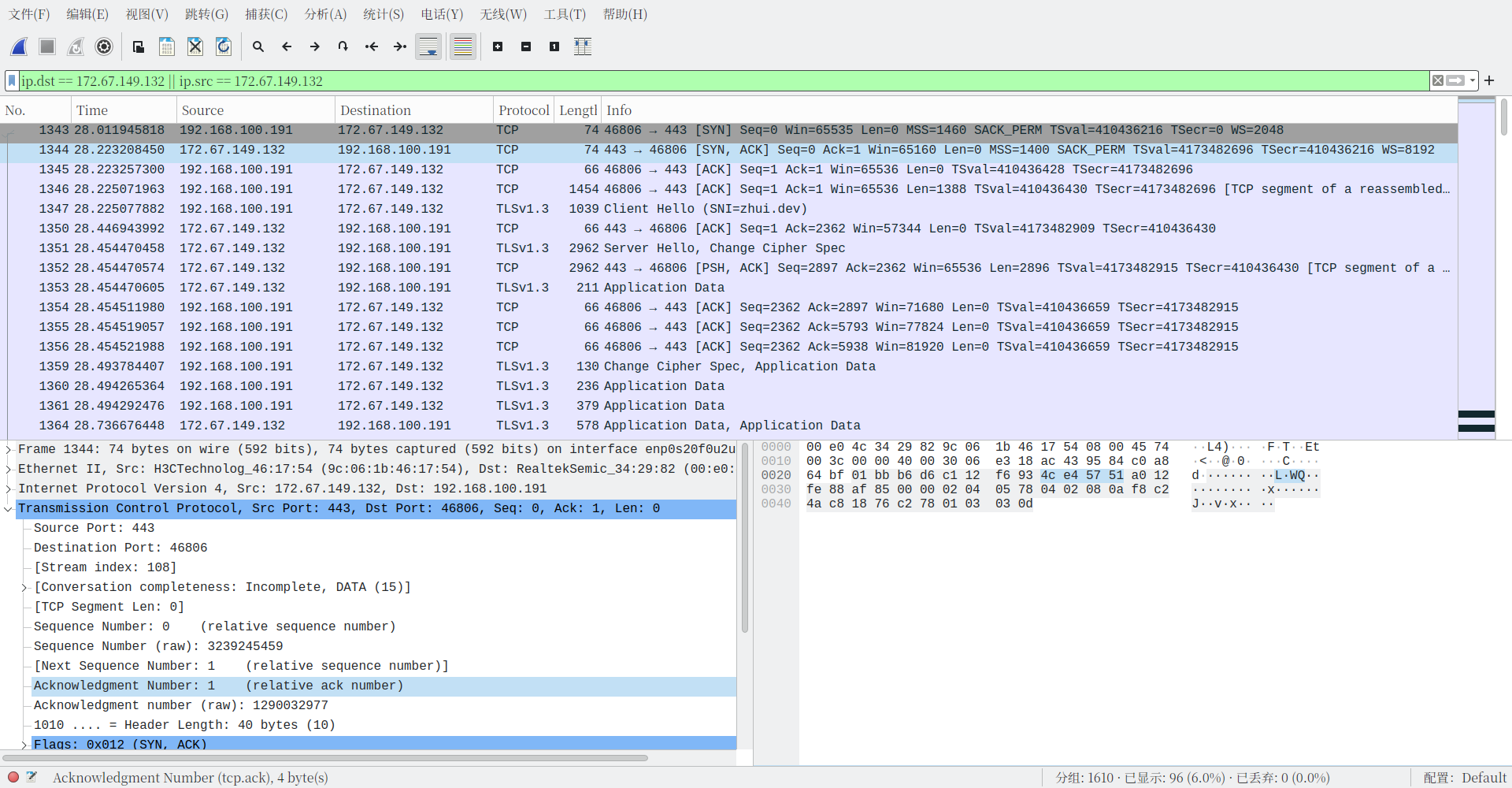Toggle packet colorization rules button
Viewport: 1512px width, 788px height.
tap(463, 46)
